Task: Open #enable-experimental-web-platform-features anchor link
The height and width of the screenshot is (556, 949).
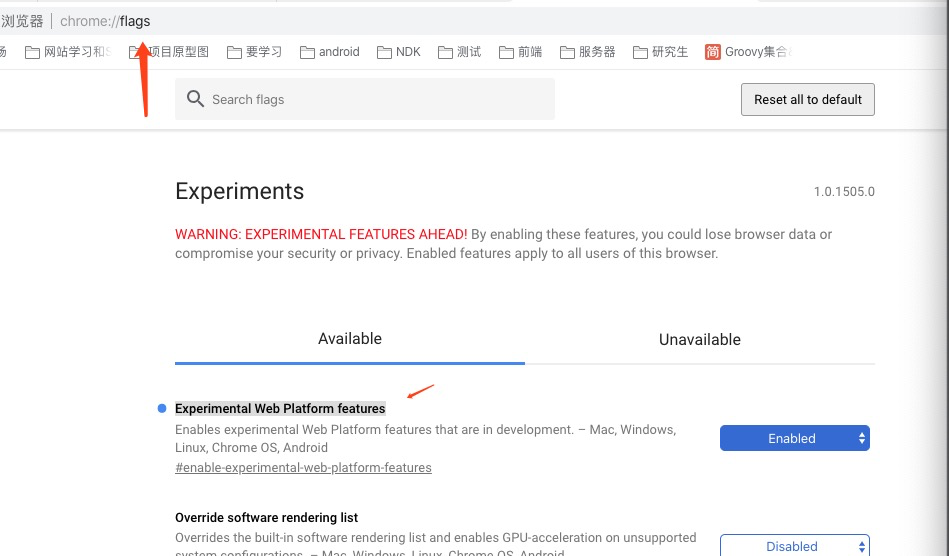Action: pyautogui.click(x=303, y=467)
